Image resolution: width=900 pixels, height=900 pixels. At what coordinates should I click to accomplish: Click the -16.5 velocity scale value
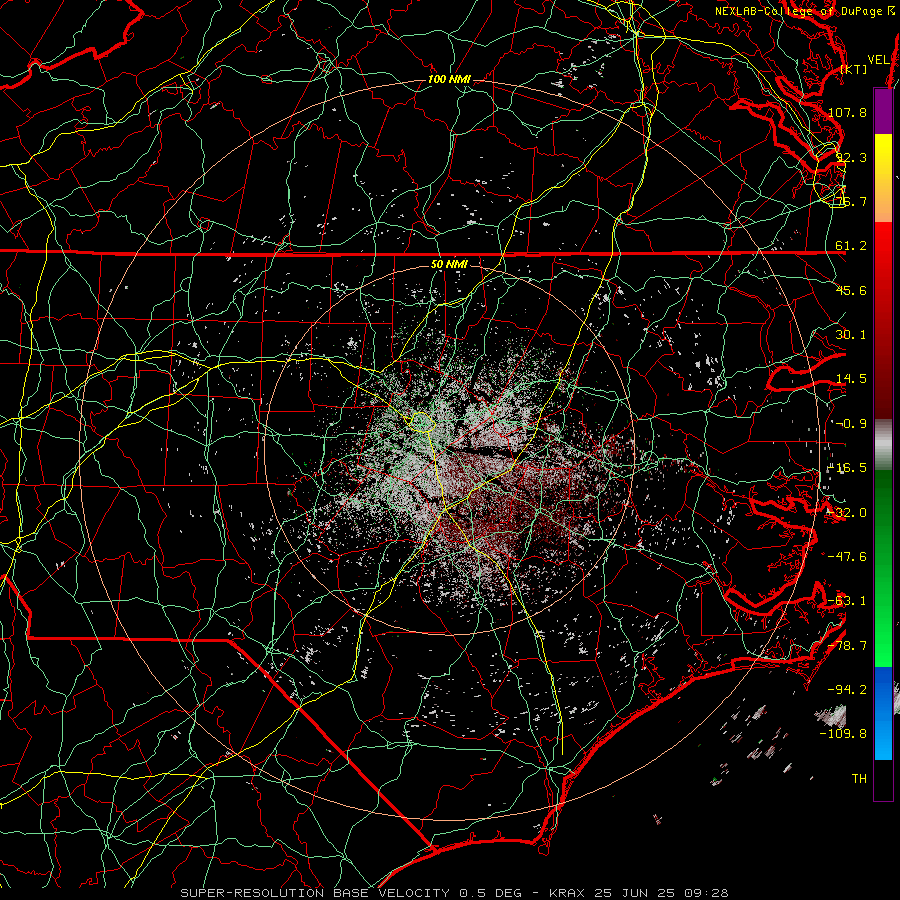pos(847,468)
